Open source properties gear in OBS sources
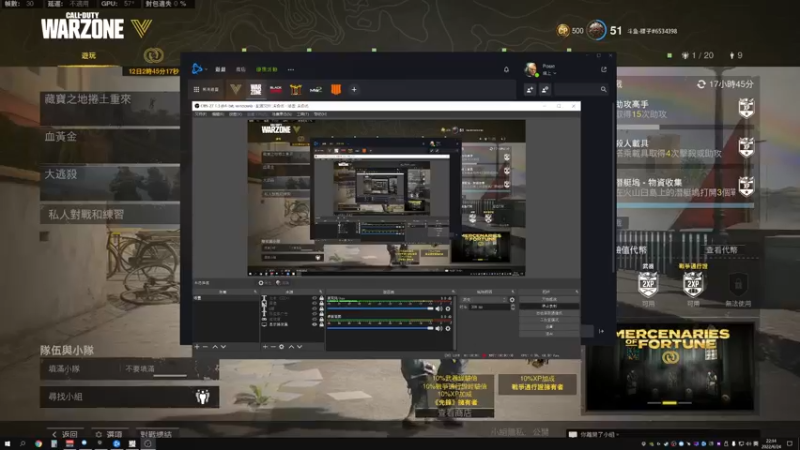Viewport: 800px width, 450px height. pos(282,347)
